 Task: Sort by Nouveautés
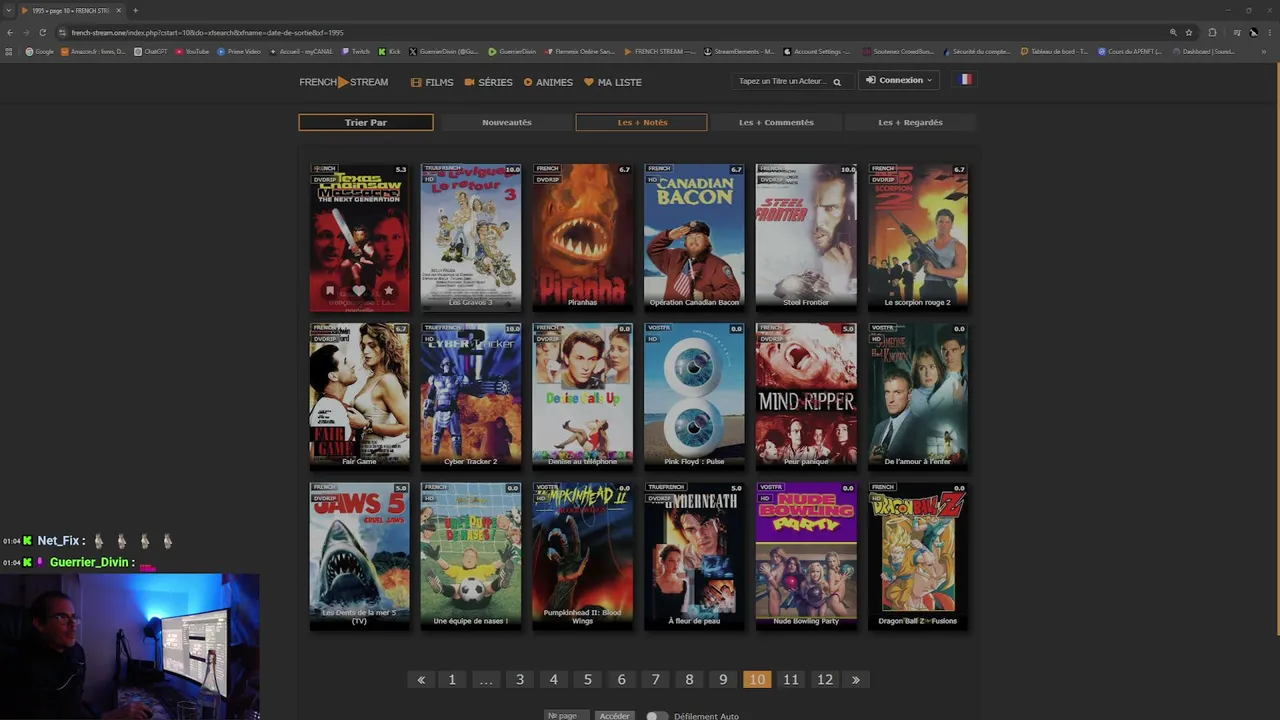tap(507, 122)
